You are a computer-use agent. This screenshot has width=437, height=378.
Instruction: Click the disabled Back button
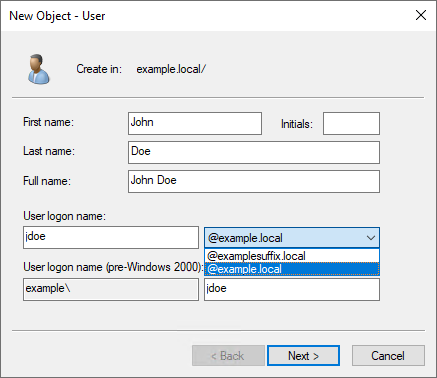point(228,356)
